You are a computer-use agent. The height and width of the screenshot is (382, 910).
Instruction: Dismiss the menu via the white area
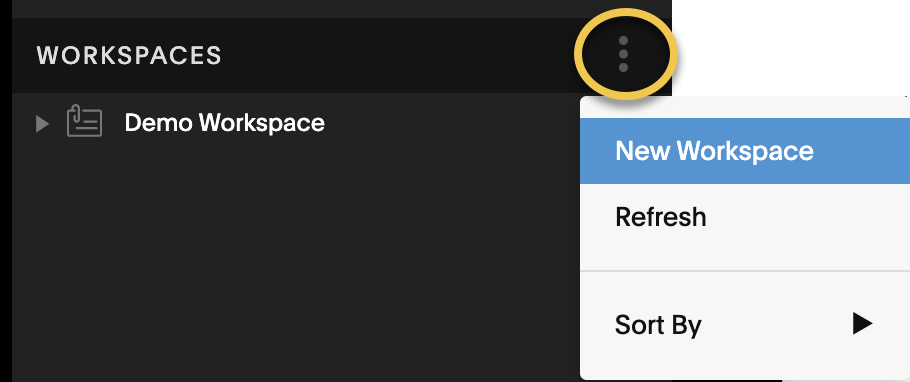click(790, 46)
